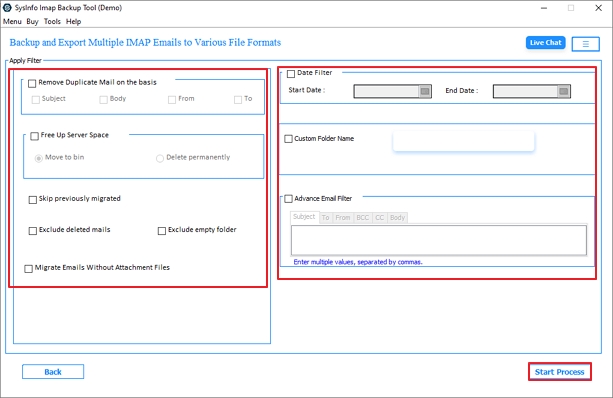This screenshot has width=613, height=398.
Task: Enable Free Up Server Space option
Action: point(34,136)
